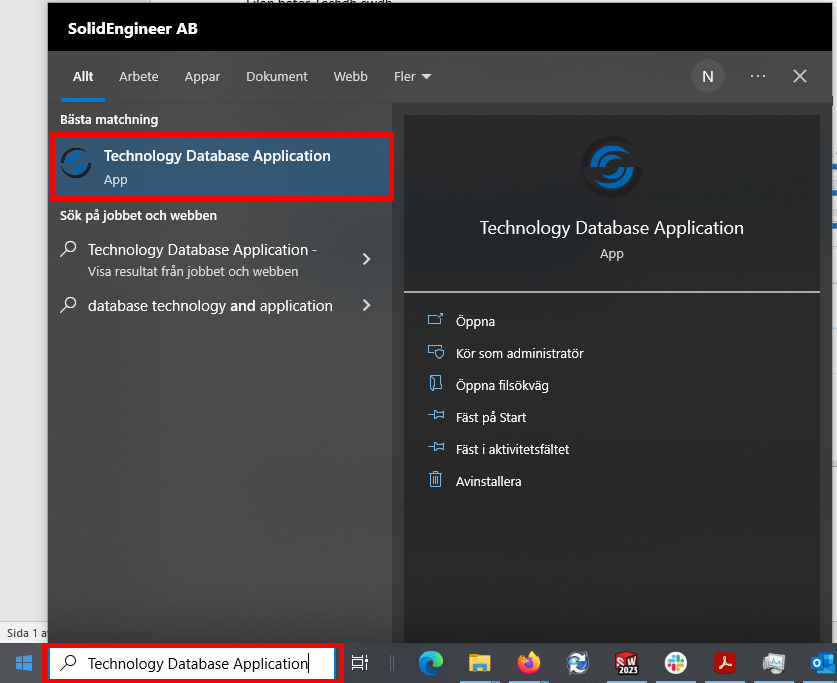Launch Adobe Acrobat from the taskbar
The width and height of the screenshot is (837, 683).
(x=724, y=663)
